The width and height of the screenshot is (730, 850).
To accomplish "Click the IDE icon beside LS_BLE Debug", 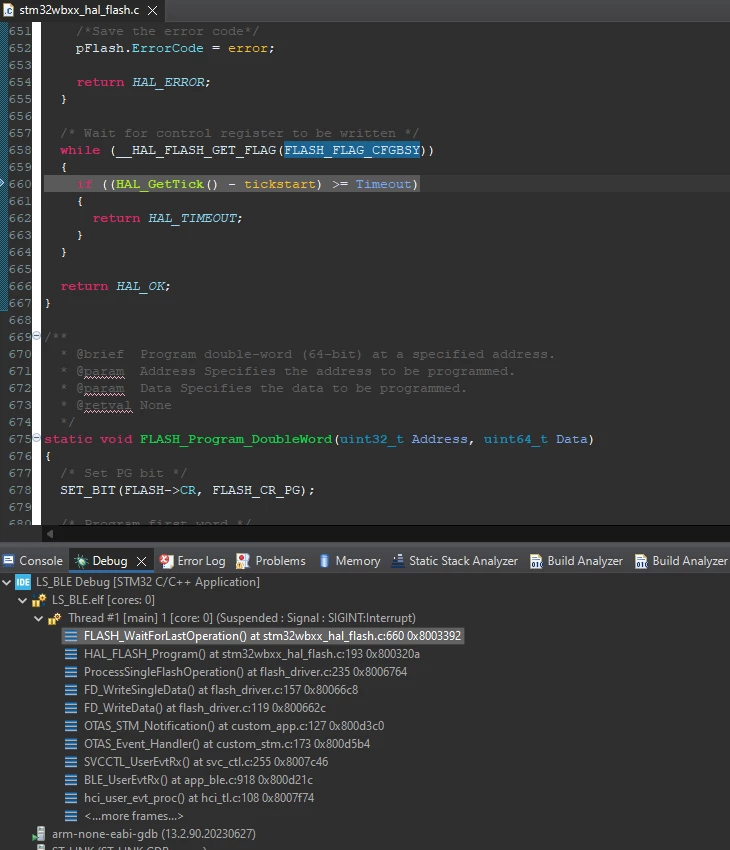I will pyautogui.click(x=23, y=582).
